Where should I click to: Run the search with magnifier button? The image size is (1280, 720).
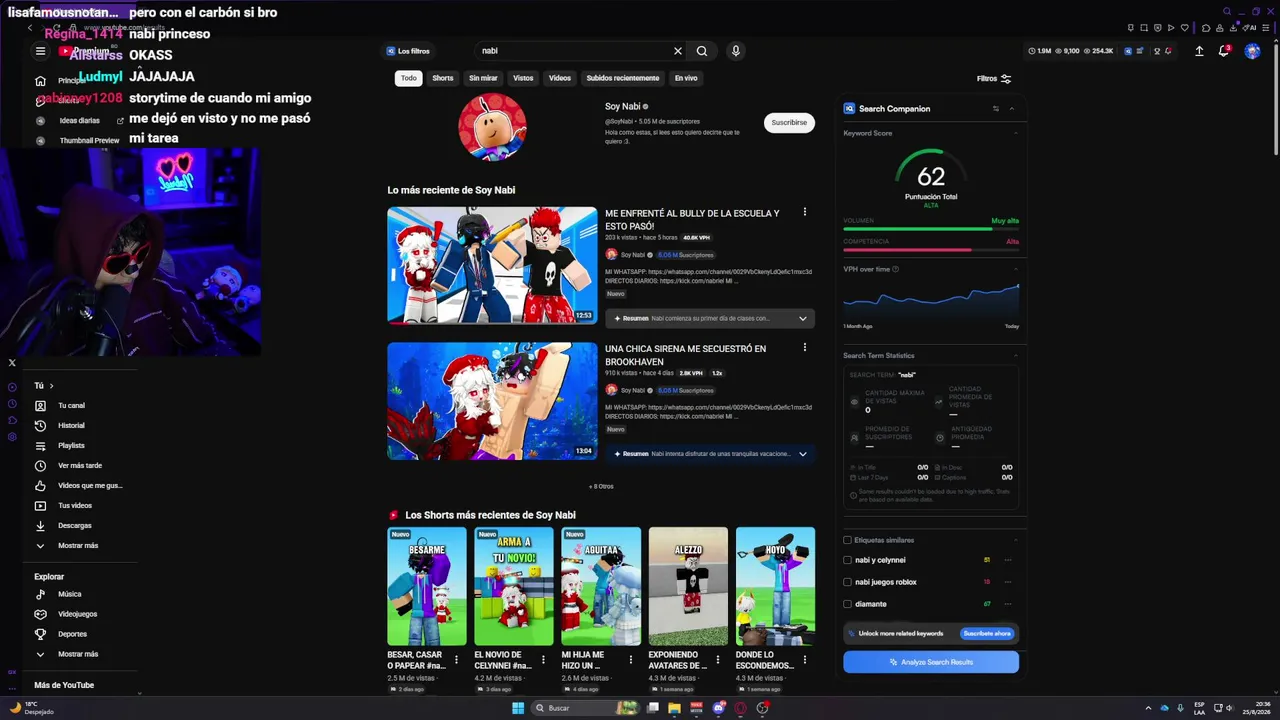click(702, 51)
